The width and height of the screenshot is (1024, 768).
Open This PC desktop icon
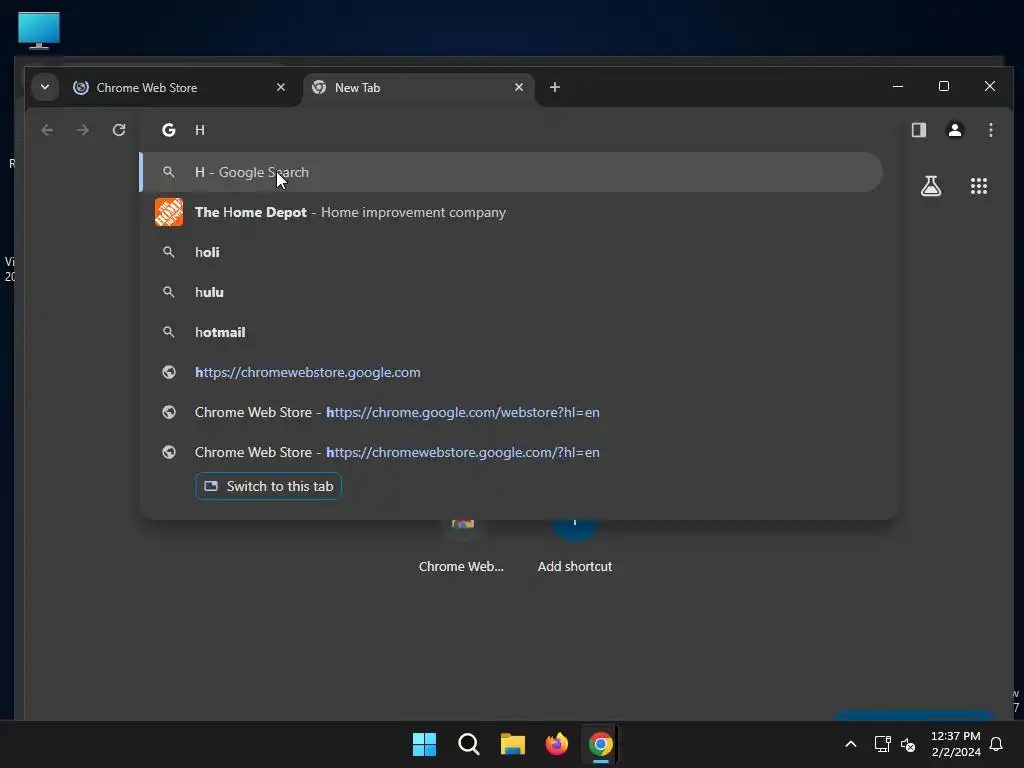(x=39, y=30)
